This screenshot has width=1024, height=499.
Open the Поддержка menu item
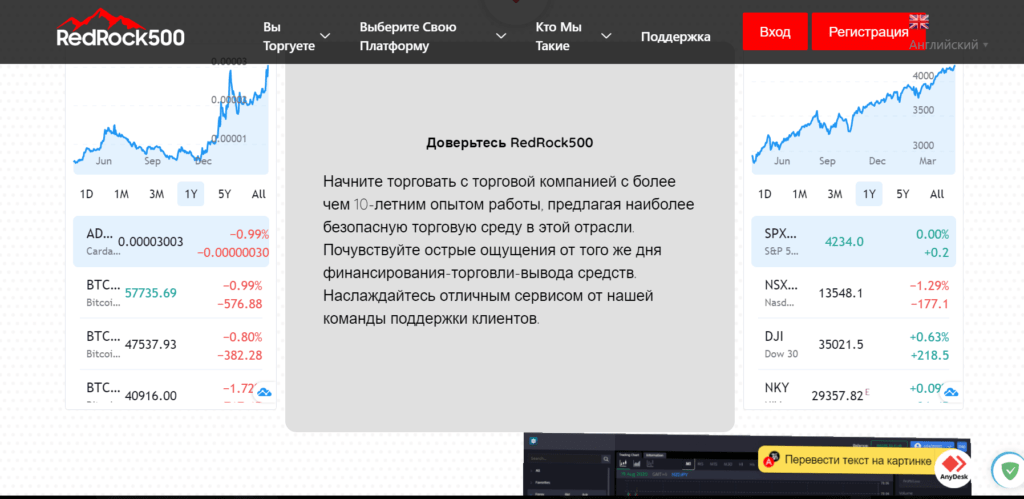(x=675, y=37)
